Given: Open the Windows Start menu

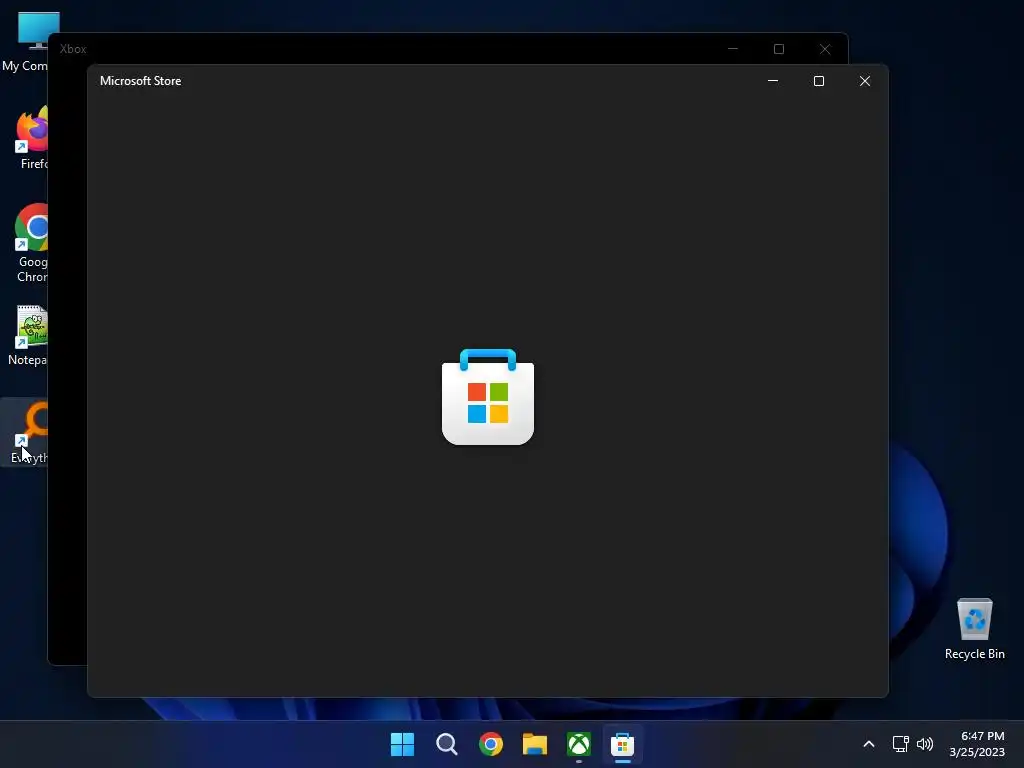Looking at the screenshot, I should click(x=402, y=744).
